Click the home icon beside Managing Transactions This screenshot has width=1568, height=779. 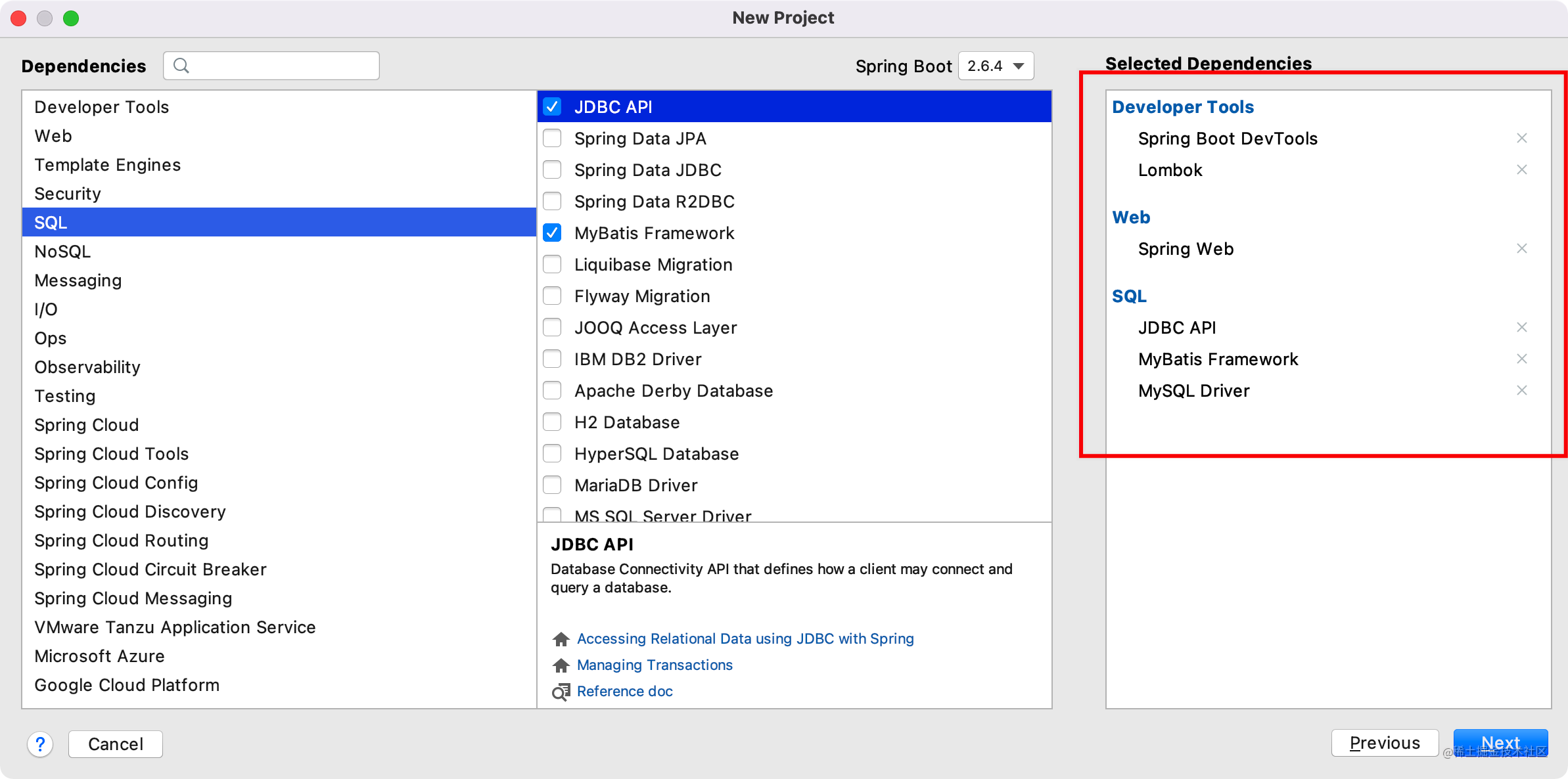click(561, 665)
